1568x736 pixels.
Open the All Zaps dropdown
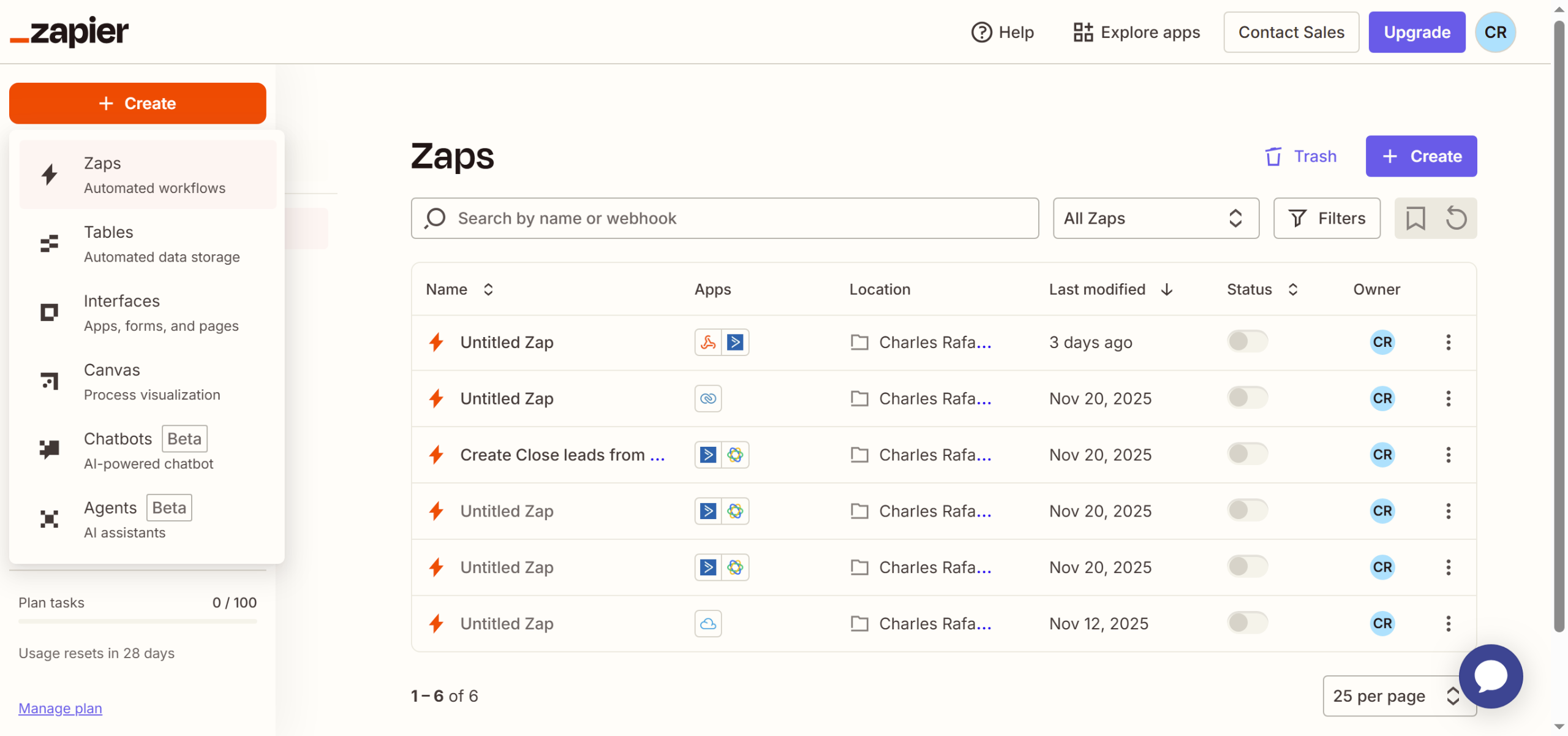tap(1155, 218)
